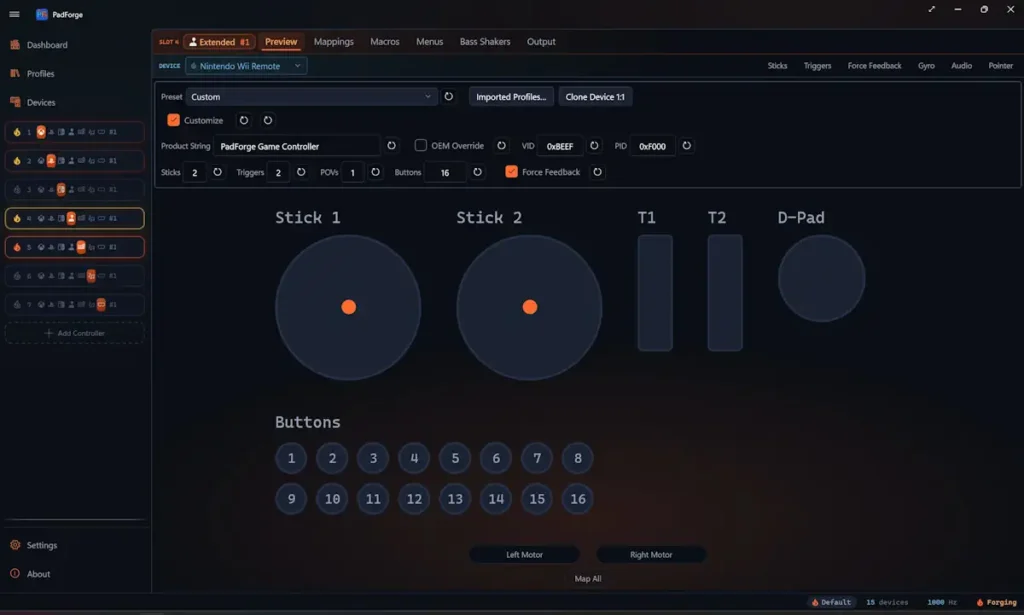Reset the PID value
Image resolution: width=1024 pixels, height=615 pixels.
click(686, 146)
